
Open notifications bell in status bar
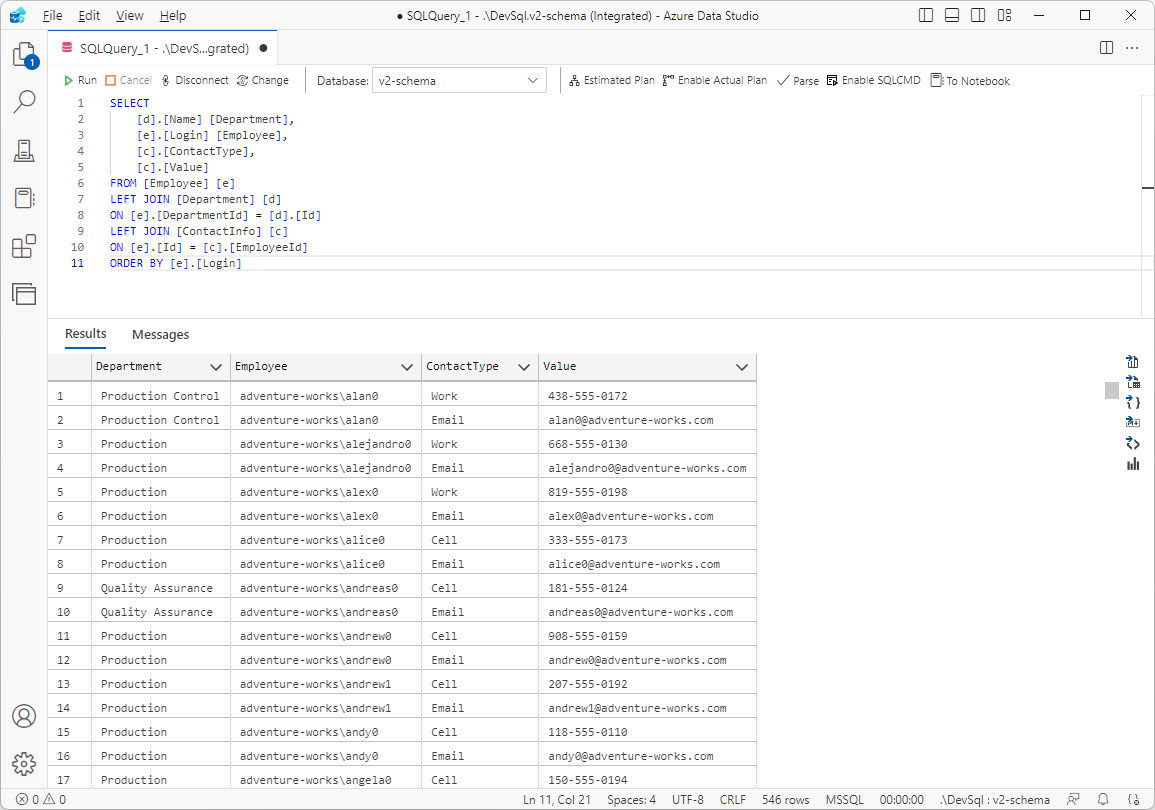(1103, 799)
